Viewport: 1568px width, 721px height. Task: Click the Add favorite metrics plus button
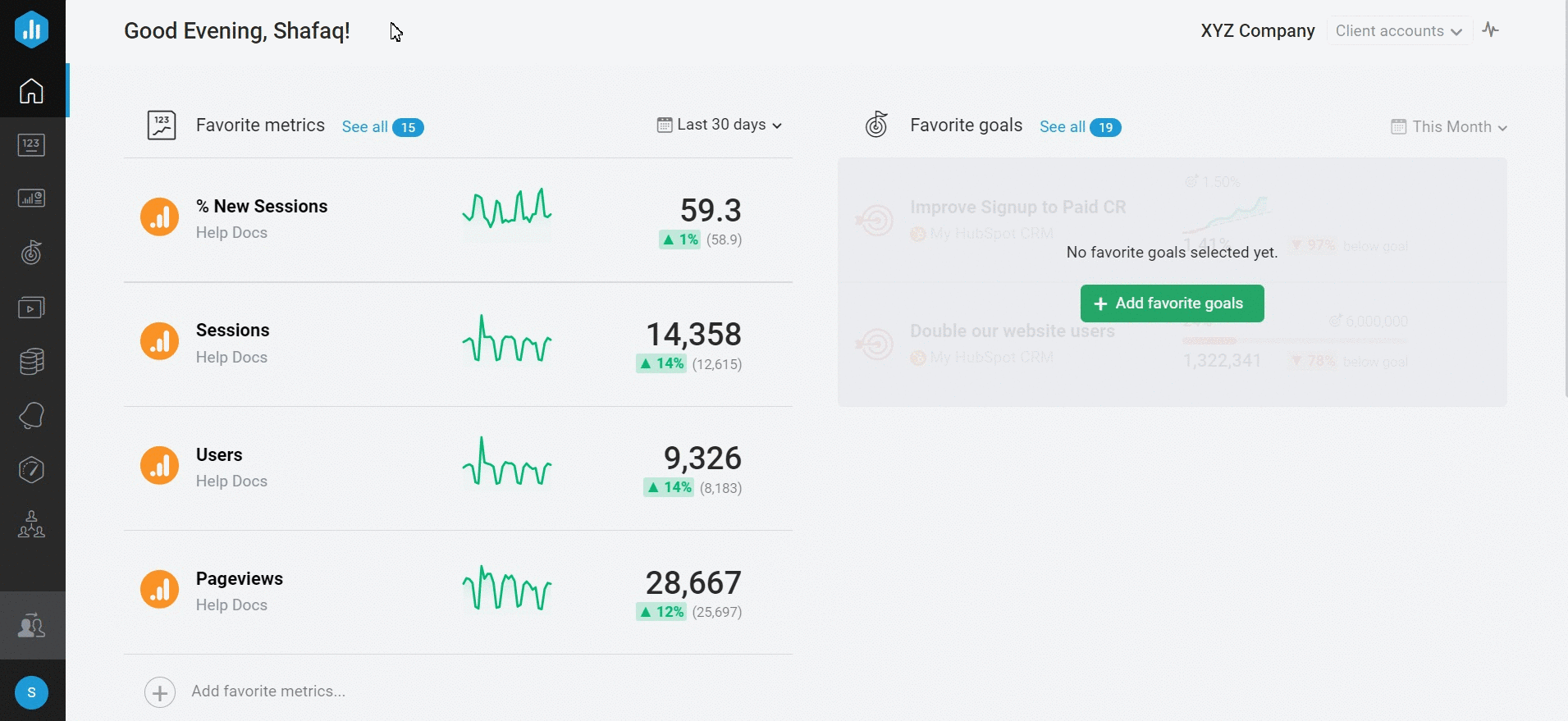pyautogui.click(x=160, y=692)
